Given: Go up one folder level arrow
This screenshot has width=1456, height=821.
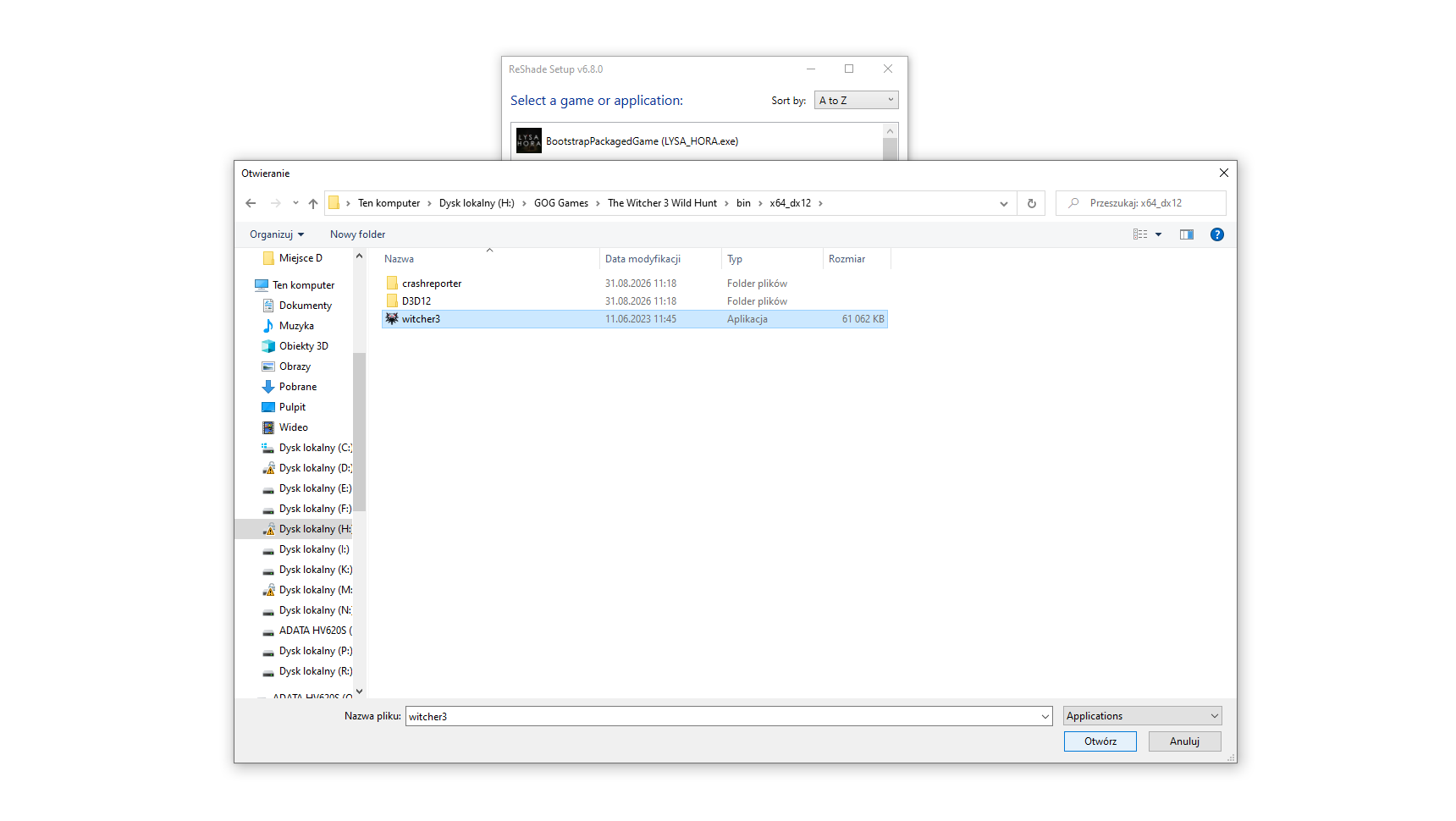Looking at the screenshot, I should click(x=313, y=203).
